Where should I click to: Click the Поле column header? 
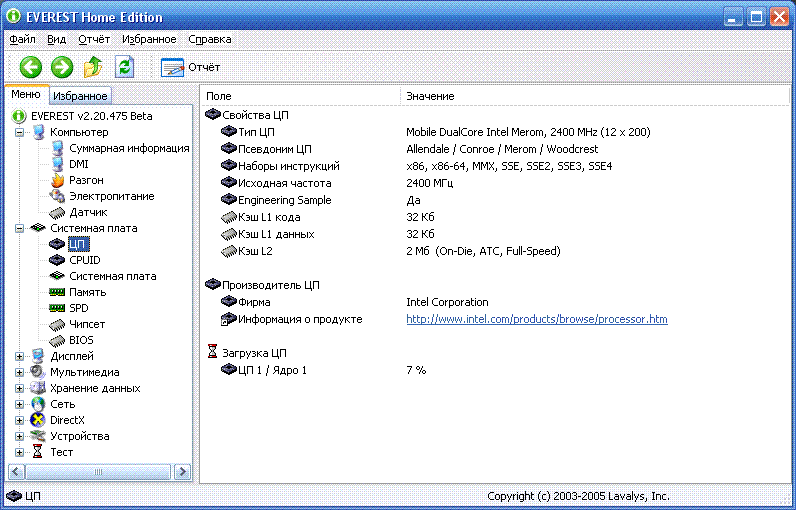(x=300, y=96)
